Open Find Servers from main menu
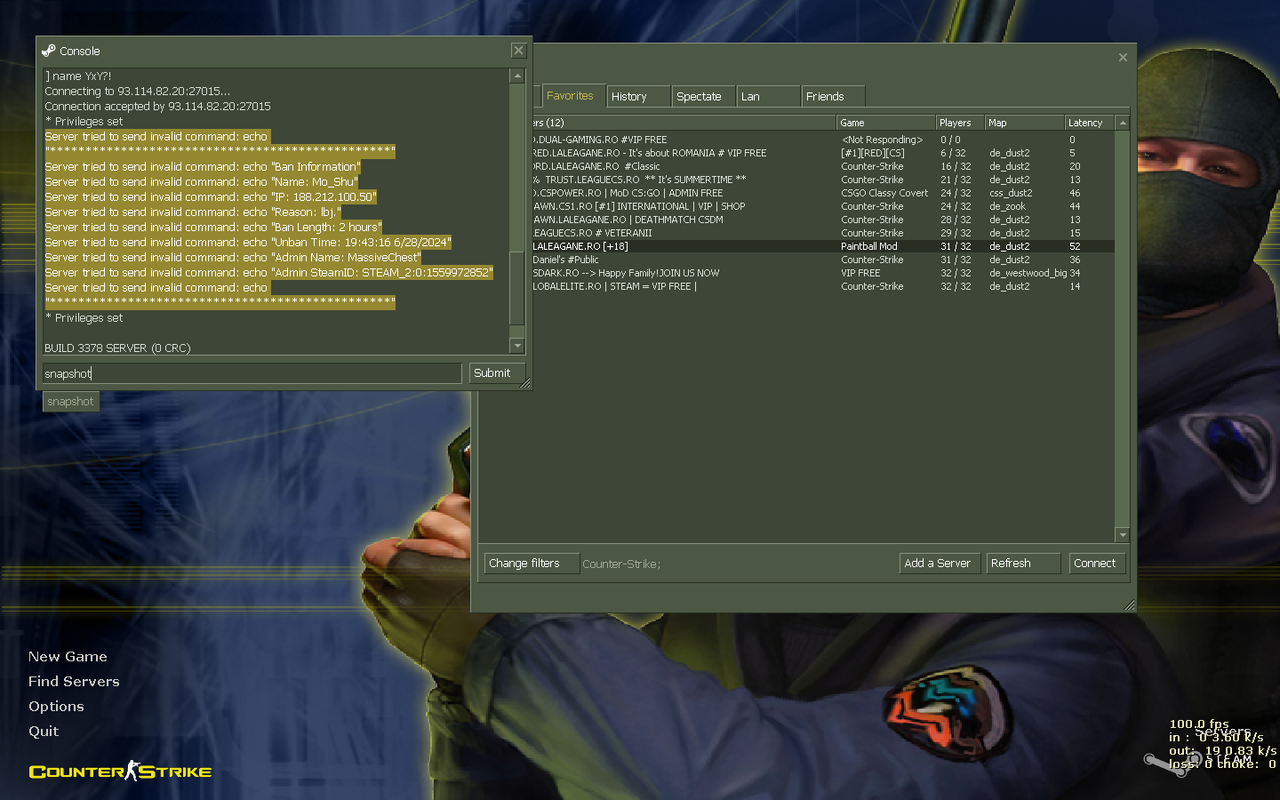 click(74, 682)
